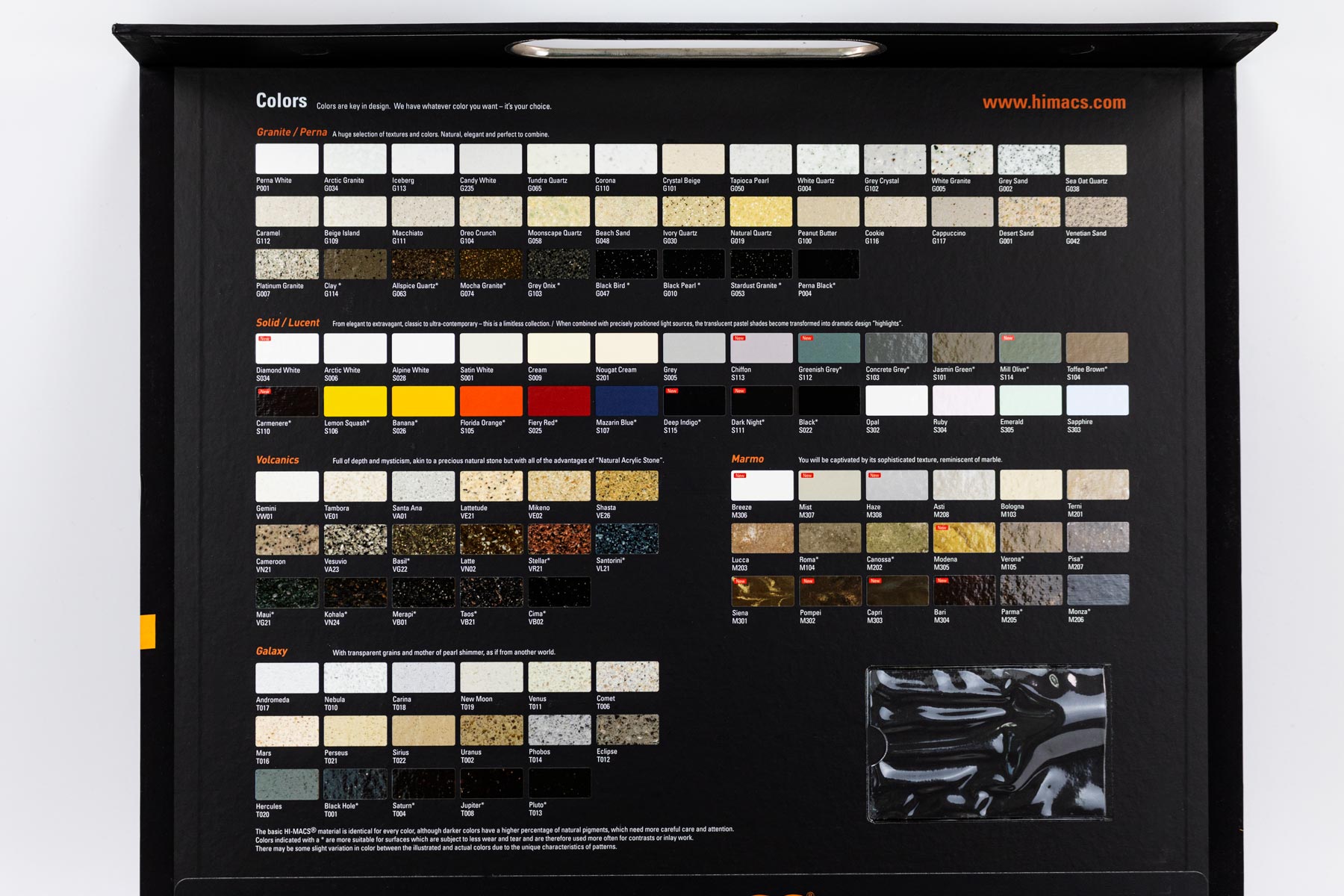Select the Stellar VR21 volcanic swatch
This screenshot has width=1344, height=896.
[559, 539]
